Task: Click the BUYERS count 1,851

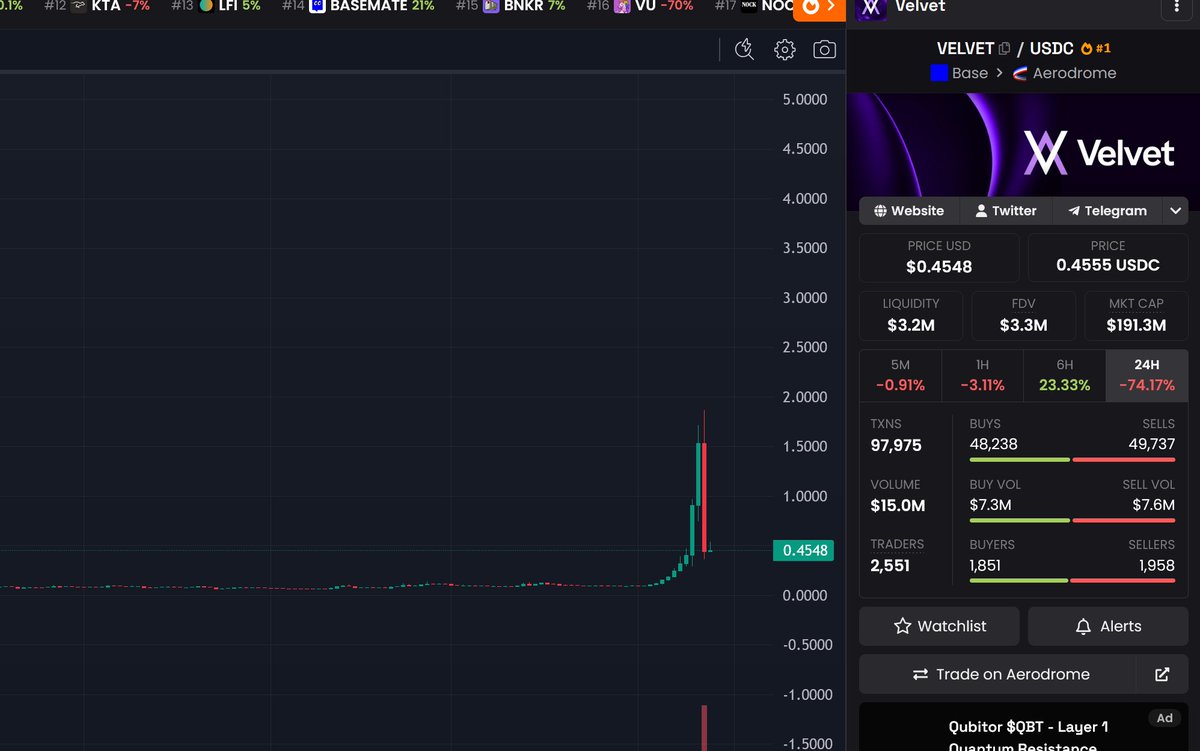Action: tap(987, 565)
